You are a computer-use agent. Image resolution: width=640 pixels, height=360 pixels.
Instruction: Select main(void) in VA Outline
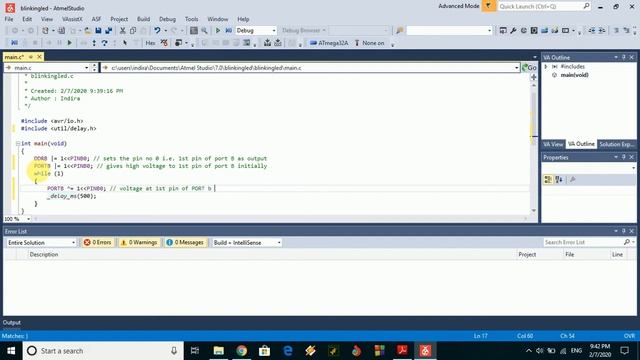(574, 75)
